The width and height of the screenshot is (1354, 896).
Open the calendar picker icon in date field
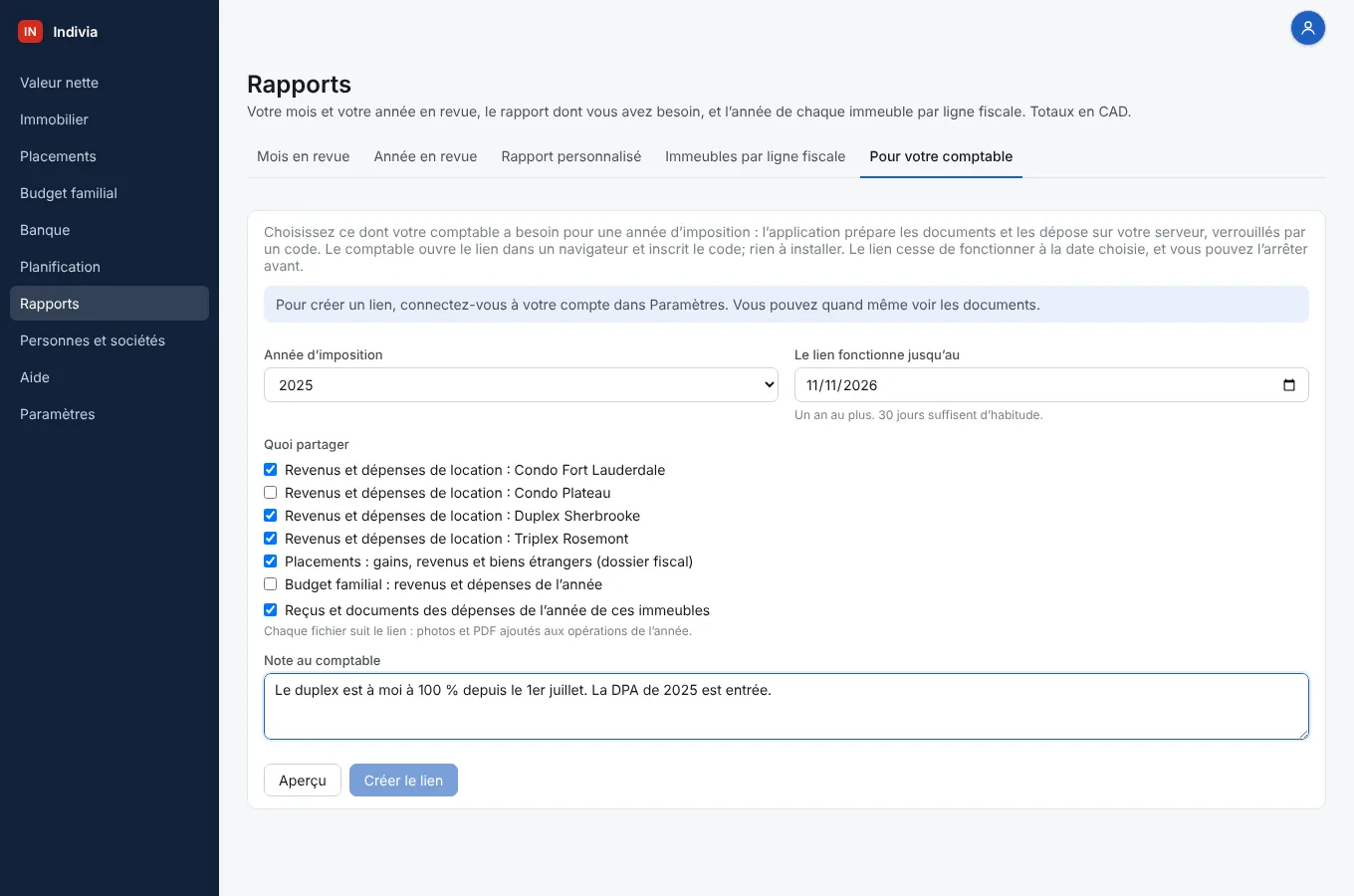tap(1289, 385)
